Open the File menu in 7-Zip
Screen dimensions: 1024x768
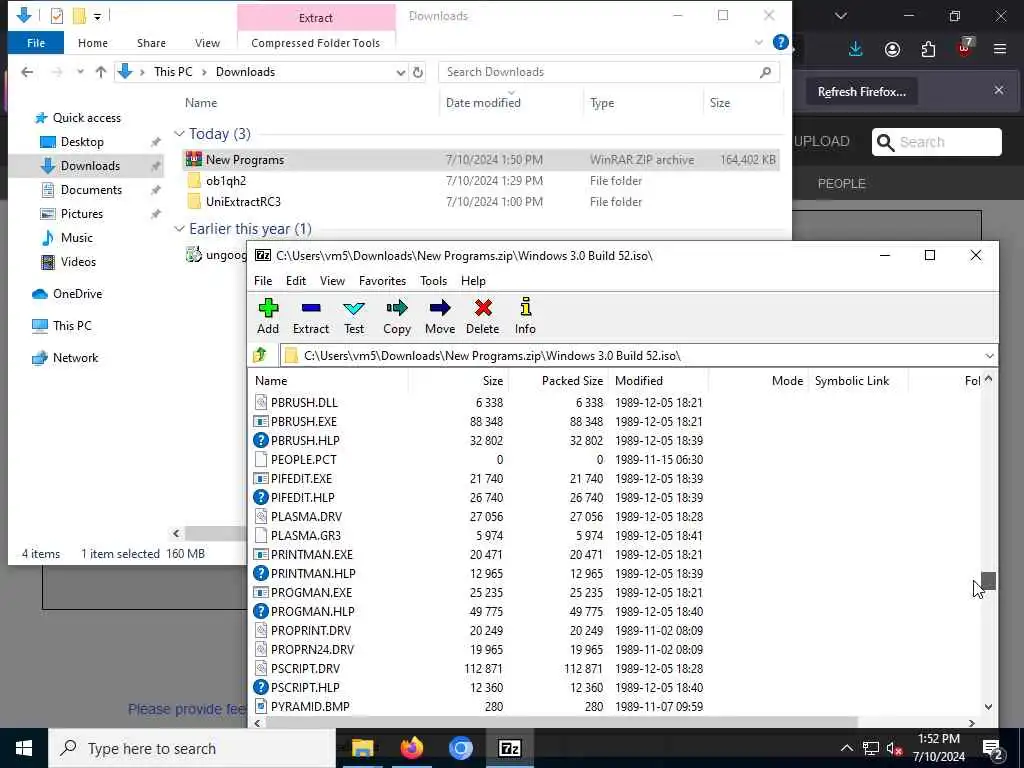263,281
